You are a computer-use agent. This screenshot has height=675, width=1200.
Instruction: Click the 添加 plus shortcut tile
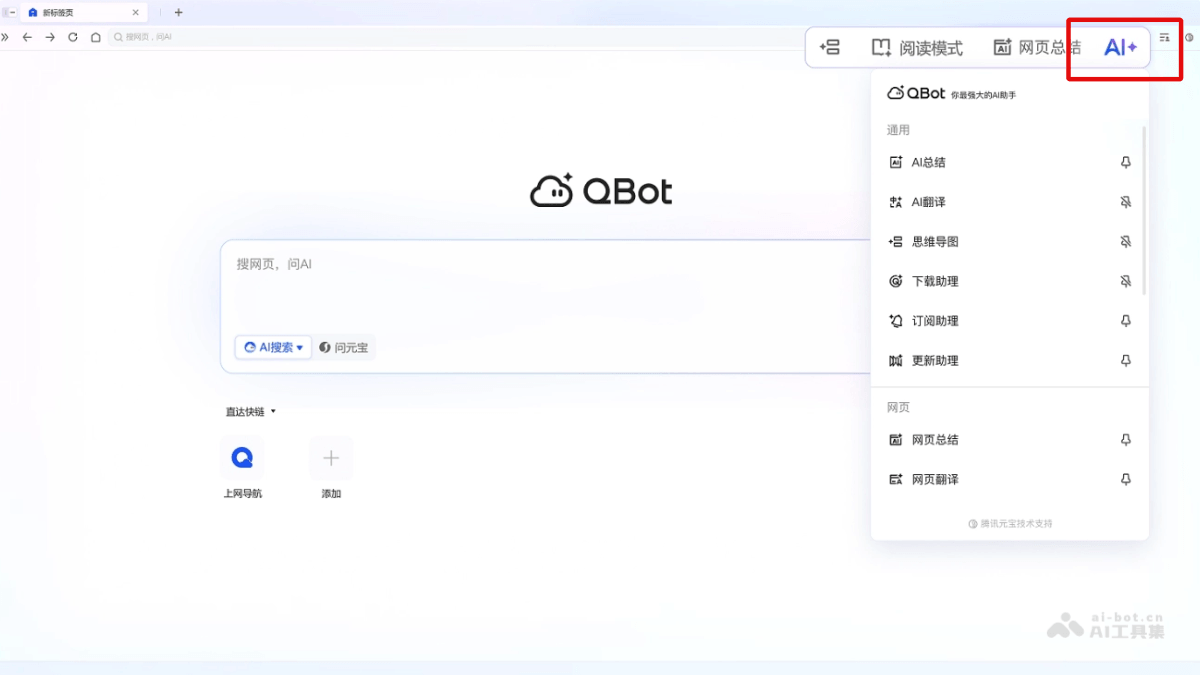[x=331, y=458]
